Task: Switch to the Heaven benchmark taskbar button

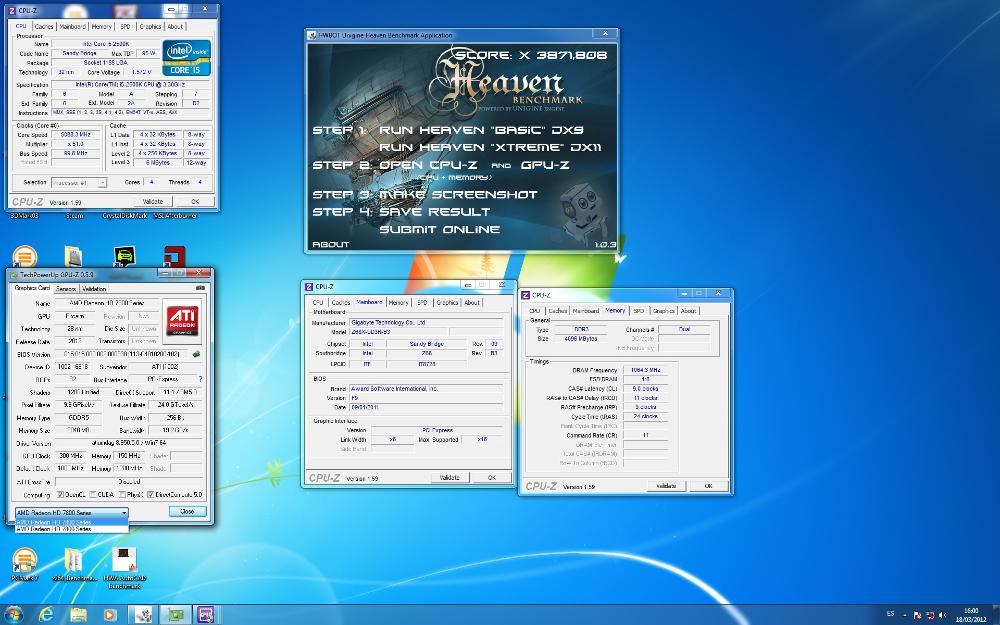Action: pyautogui.click(x=143, y=615)
